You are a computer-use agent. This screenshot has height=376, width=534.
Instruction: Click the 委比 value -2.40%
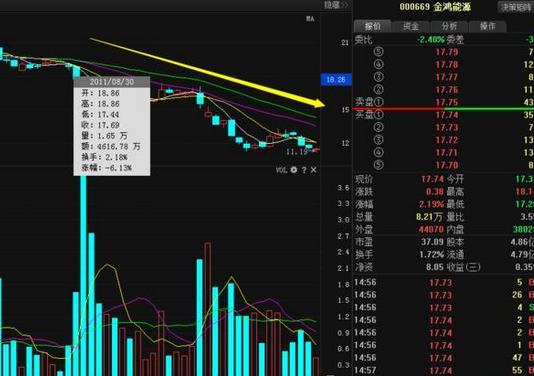[x=431, y=40]
